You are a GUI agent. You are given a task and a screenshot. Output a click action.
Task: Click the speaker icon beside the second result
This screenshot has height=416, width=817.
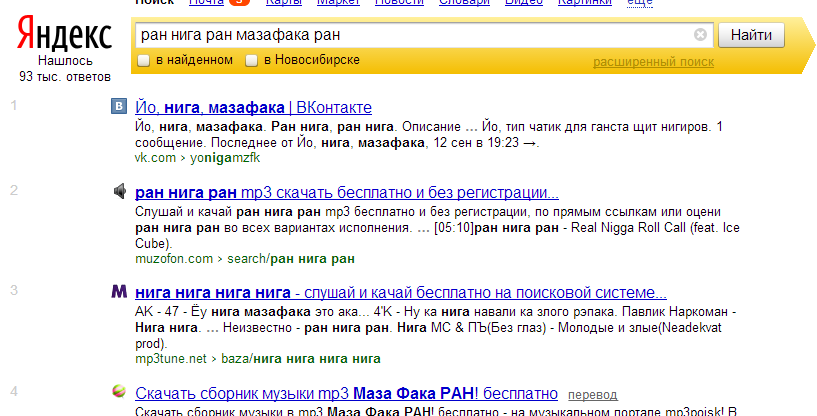[x=119, y=191]
